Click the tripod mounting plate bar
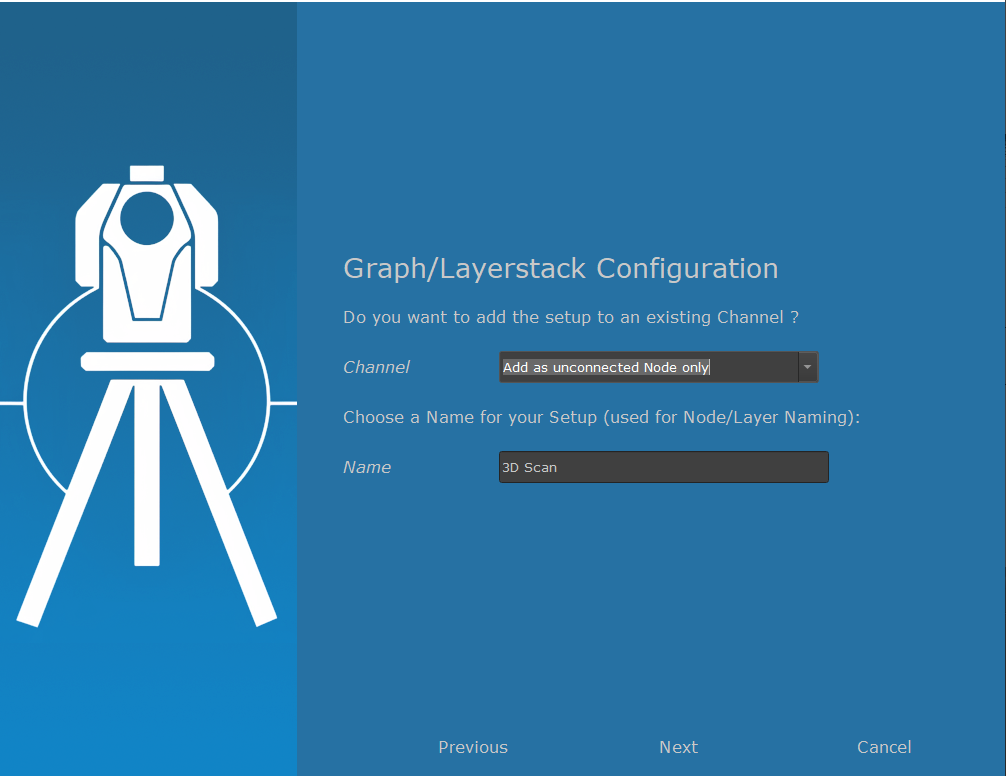This screenshot has height=776, width=1006. pos(147,361)
